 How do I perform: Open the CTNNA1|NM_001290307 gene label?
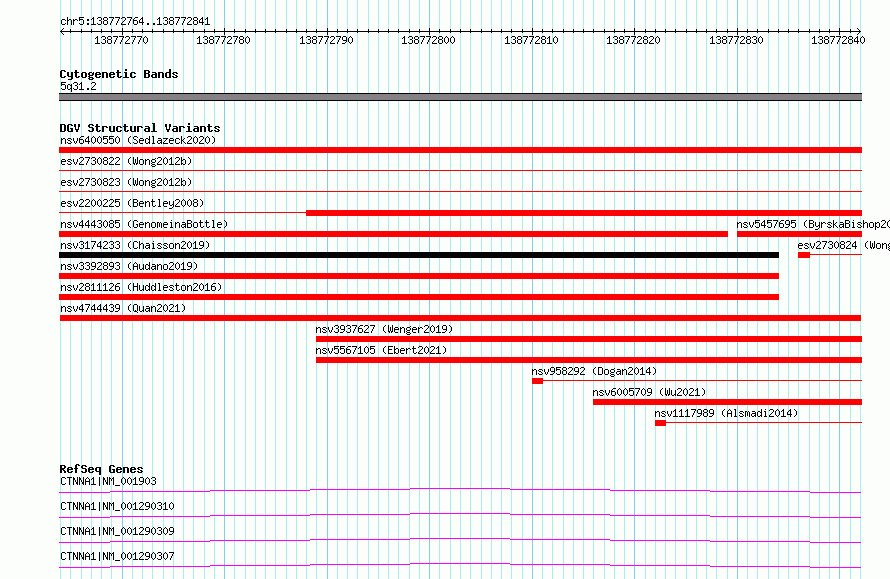tap(117, 556)
